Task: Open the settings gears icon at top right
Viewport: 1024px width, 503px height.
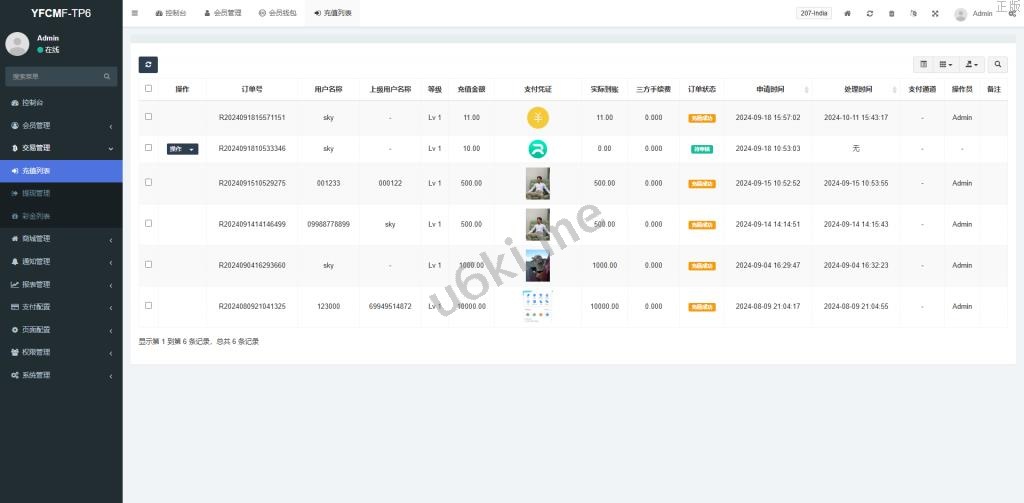Action: (1012, 14)
